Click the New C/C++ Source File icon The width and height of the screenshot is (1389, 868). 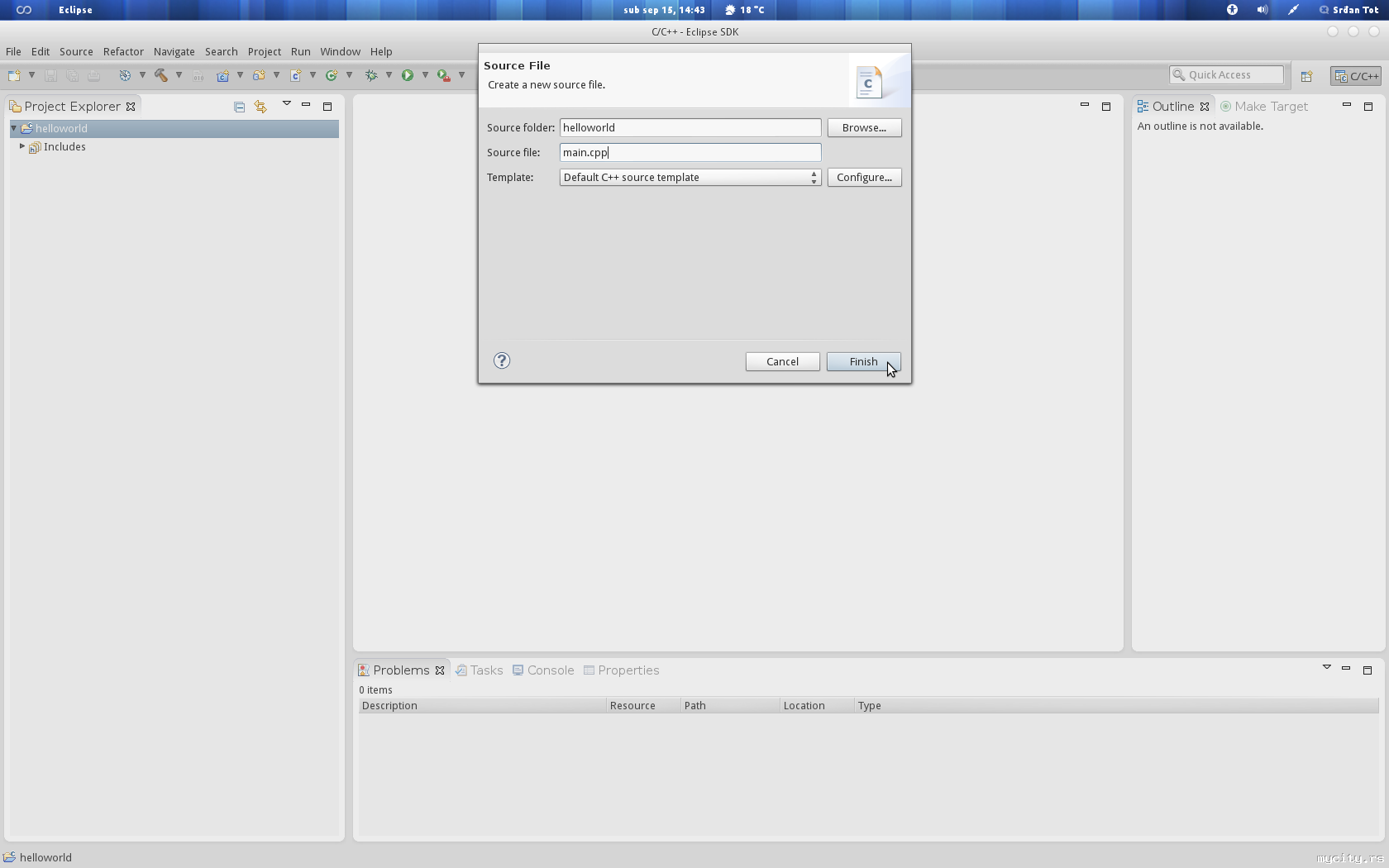pos(295,75)
